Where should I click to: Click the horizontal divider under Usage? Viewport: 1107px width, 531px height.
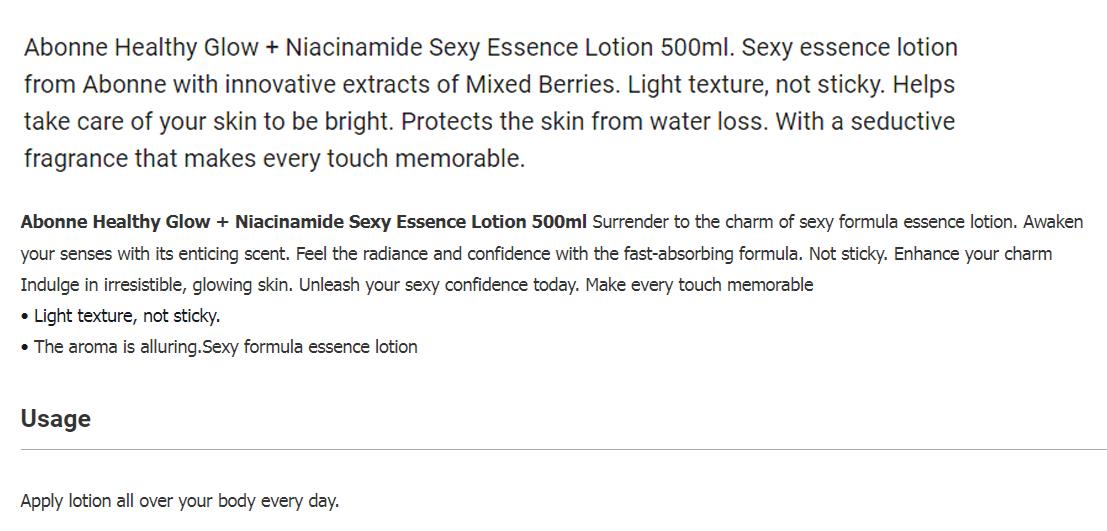click(563, 449)
